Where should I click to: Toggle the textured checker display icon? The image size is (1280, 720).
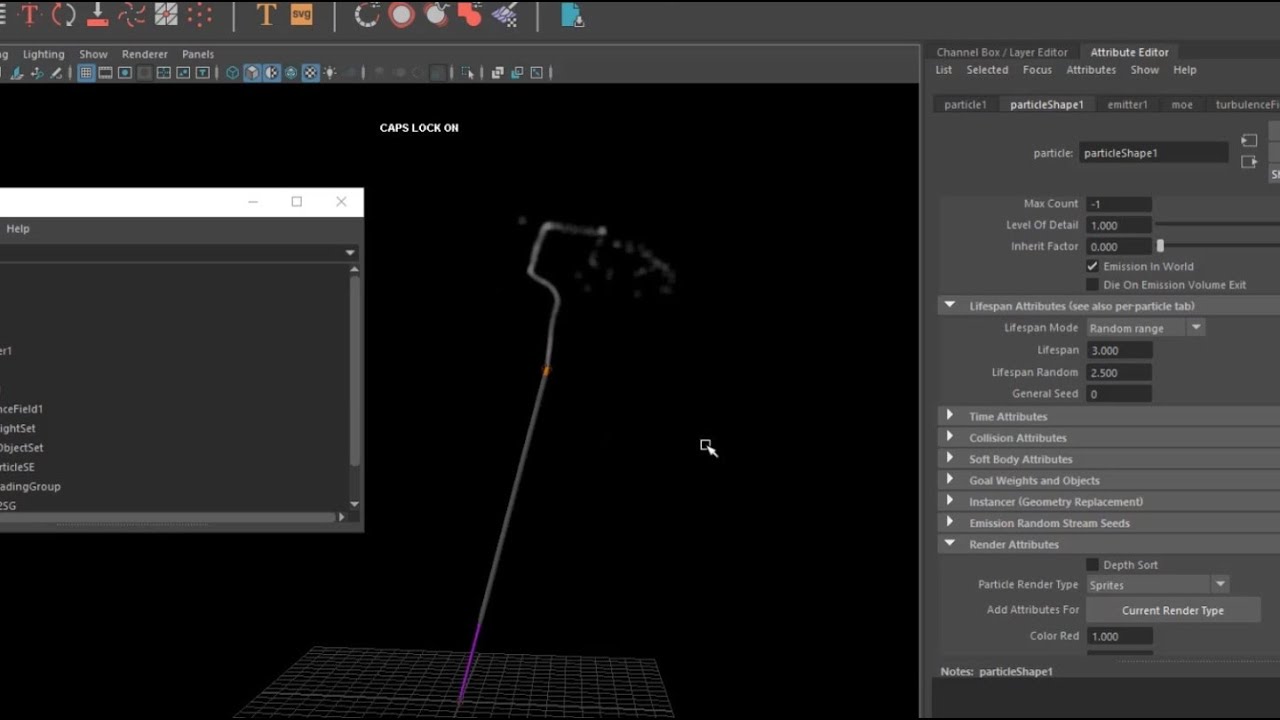point(310,72)
